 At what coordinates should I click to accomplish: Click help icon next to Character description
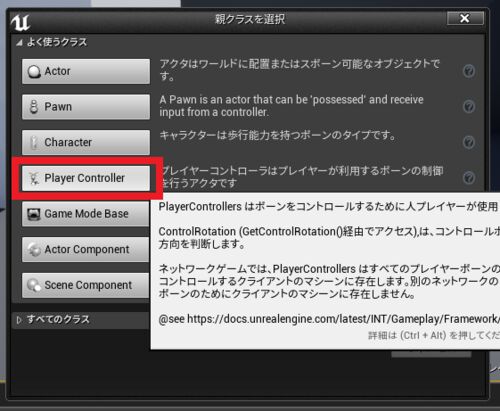(x=469, y=142)
